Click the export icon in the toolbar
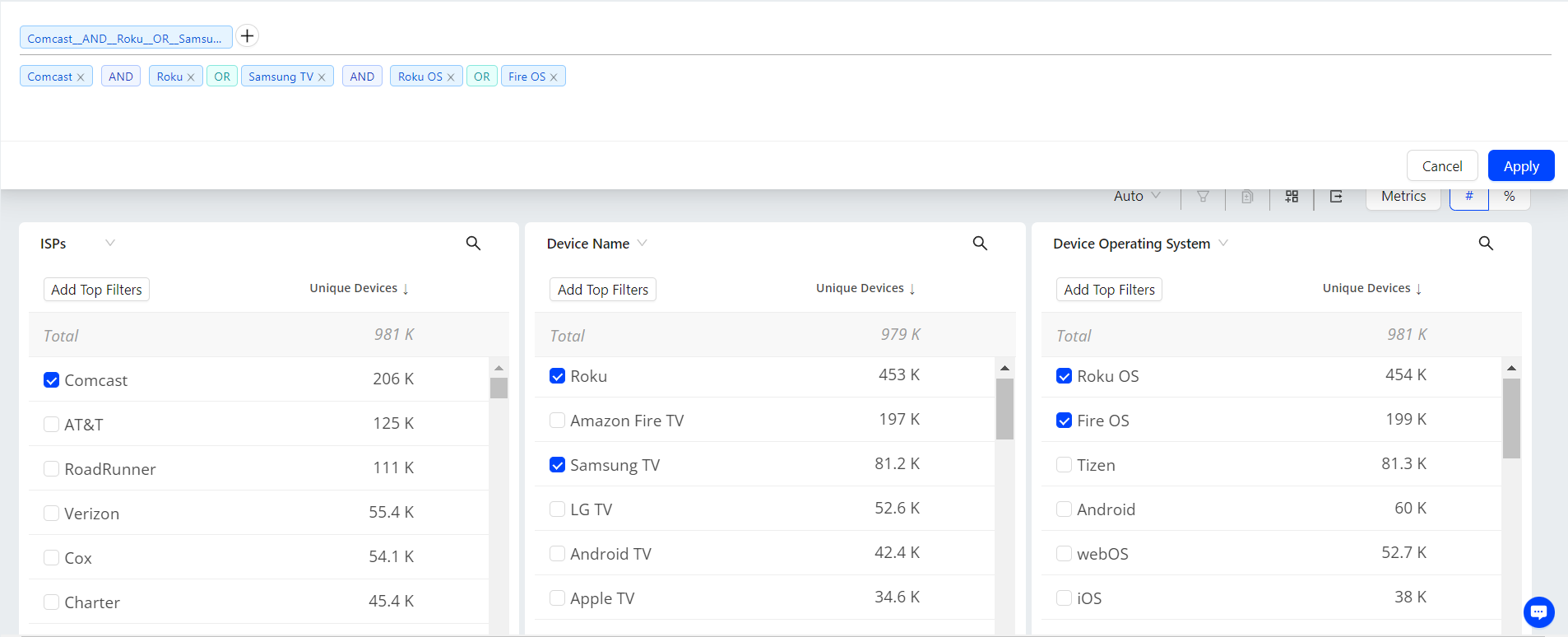The image size is (1568, 637). click(x=1336, y=197)
